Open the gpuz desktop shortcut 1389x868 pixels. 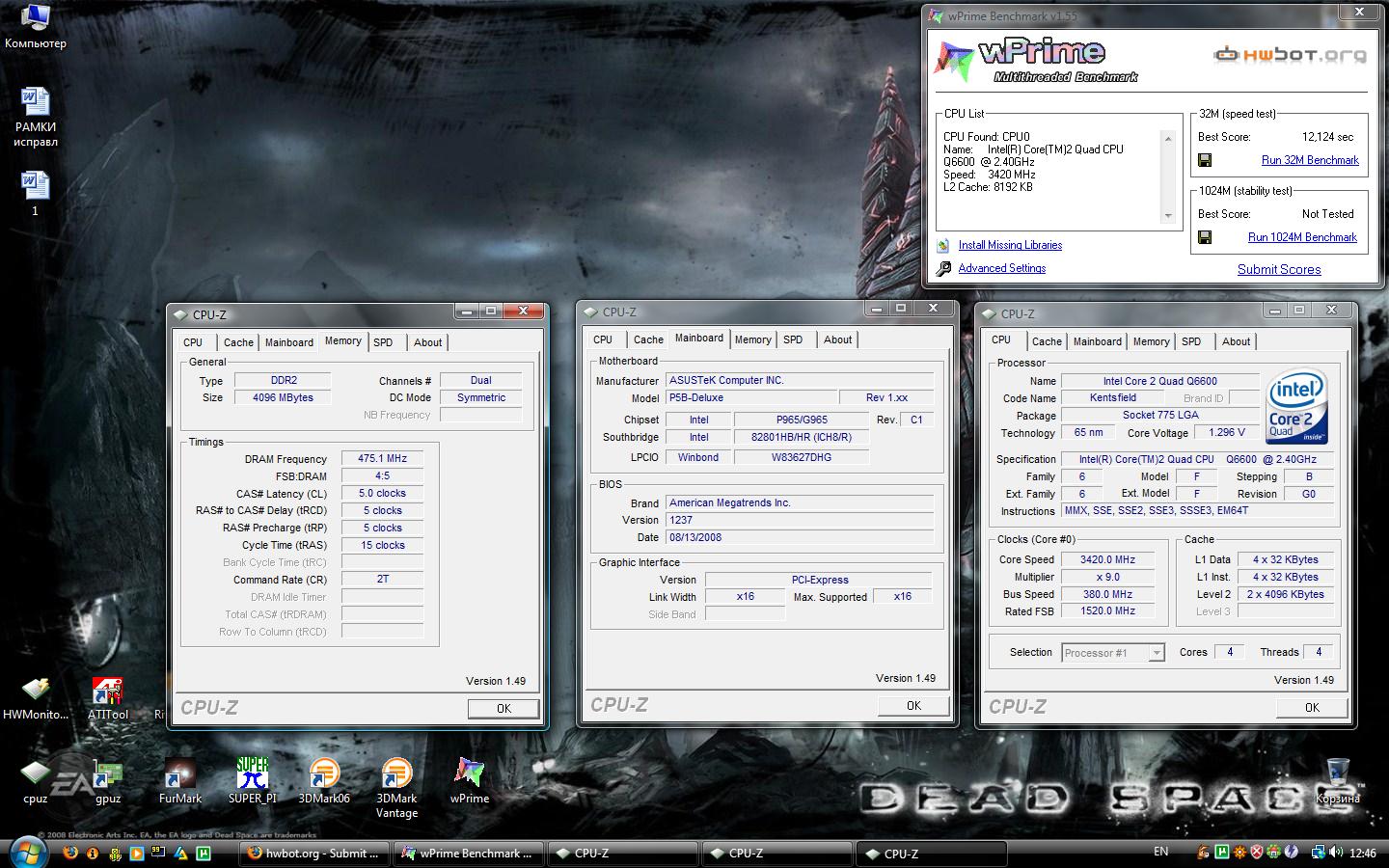107,781
